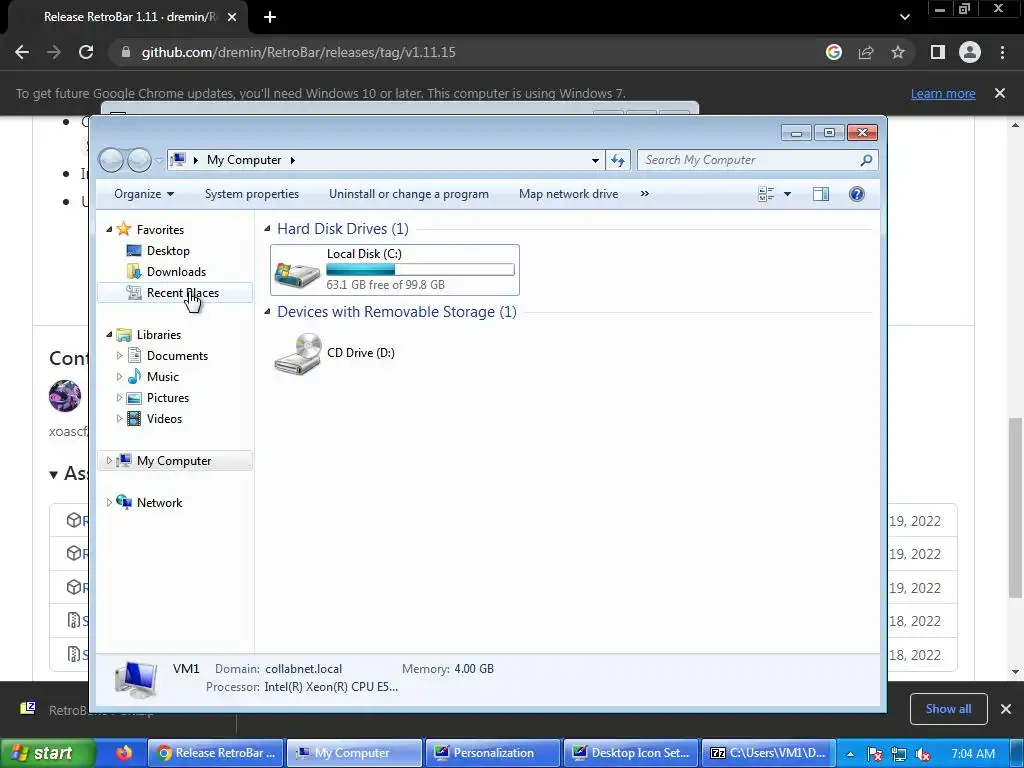Click Uninstall or change a program
Screen dimensions: 1024x768
[409, 194]
